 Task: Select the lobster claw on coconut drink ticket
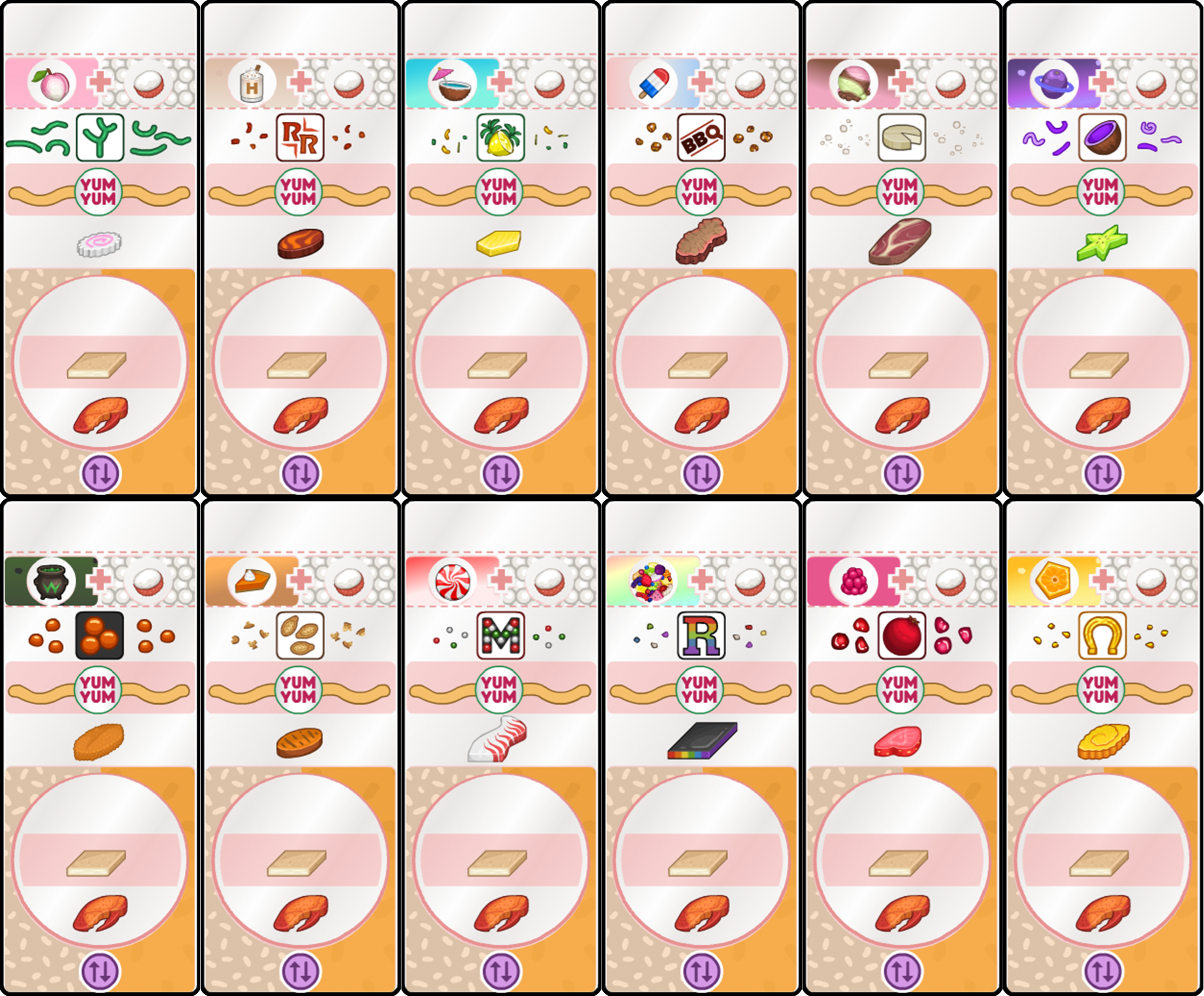coord(502,415)
